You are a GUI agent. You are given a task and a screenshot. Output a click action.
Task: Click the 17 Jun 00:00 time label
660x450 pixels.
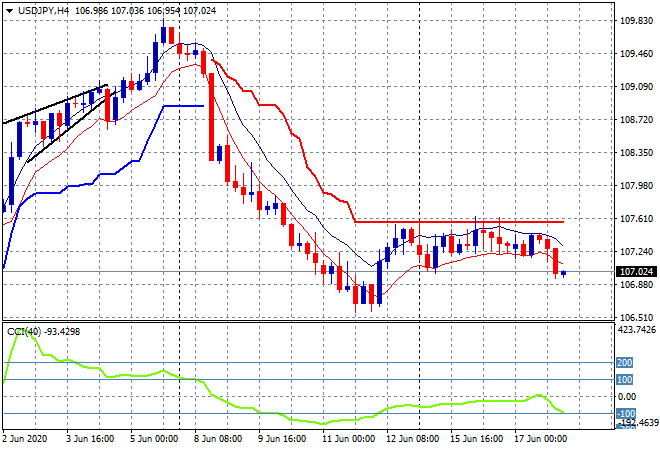tap(540, 439)
